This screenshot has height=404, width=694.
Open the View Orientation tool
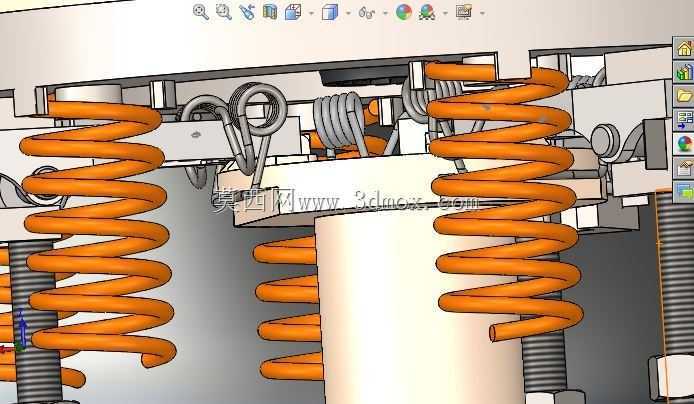tap(293, 12)
